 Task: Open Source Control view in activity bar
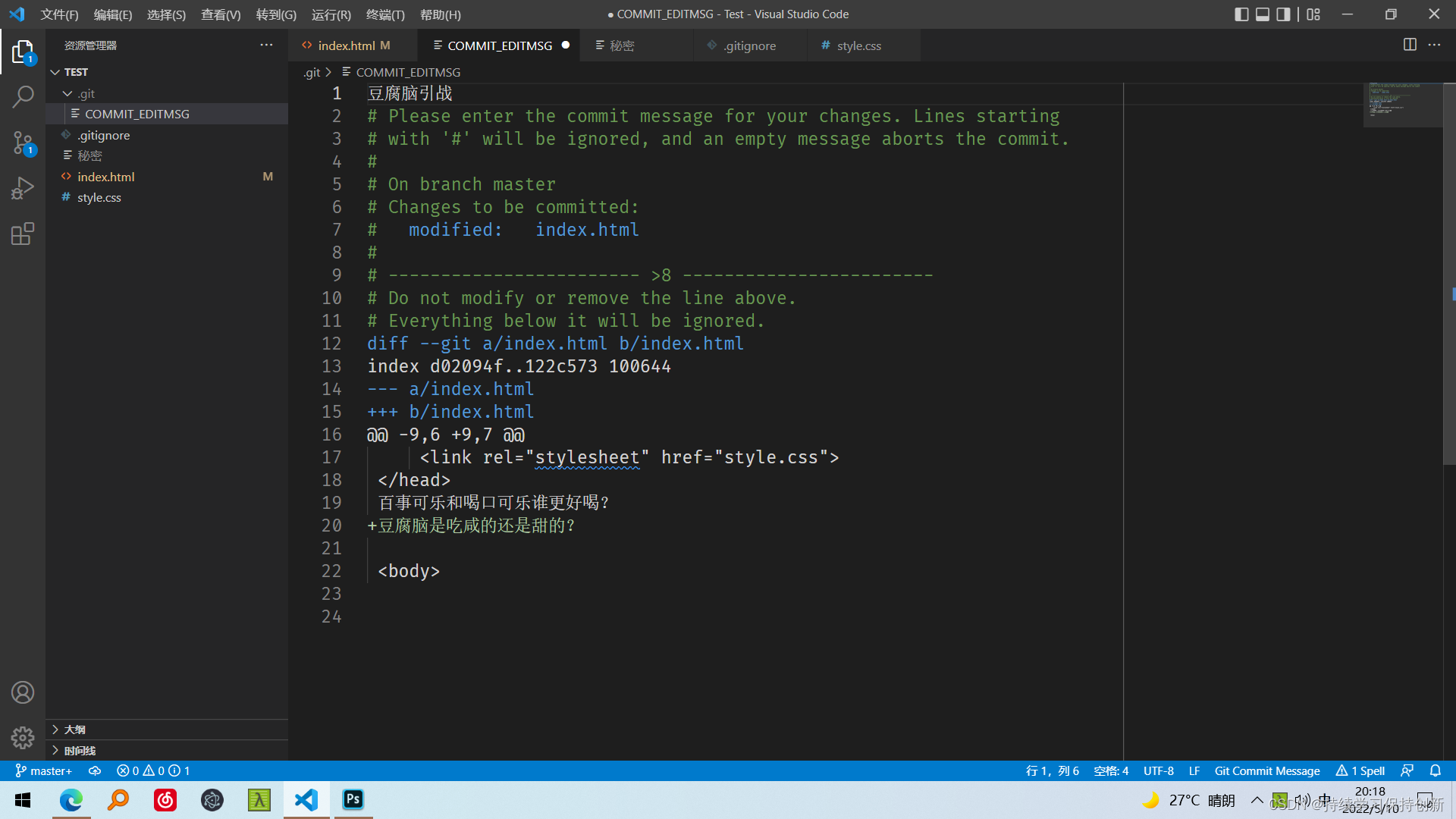pos(23,143)
